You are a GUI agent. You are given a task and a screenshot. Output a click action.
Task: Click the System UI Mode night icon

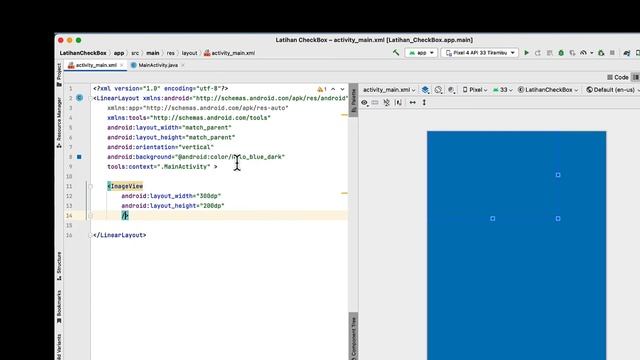click(451, 89)
